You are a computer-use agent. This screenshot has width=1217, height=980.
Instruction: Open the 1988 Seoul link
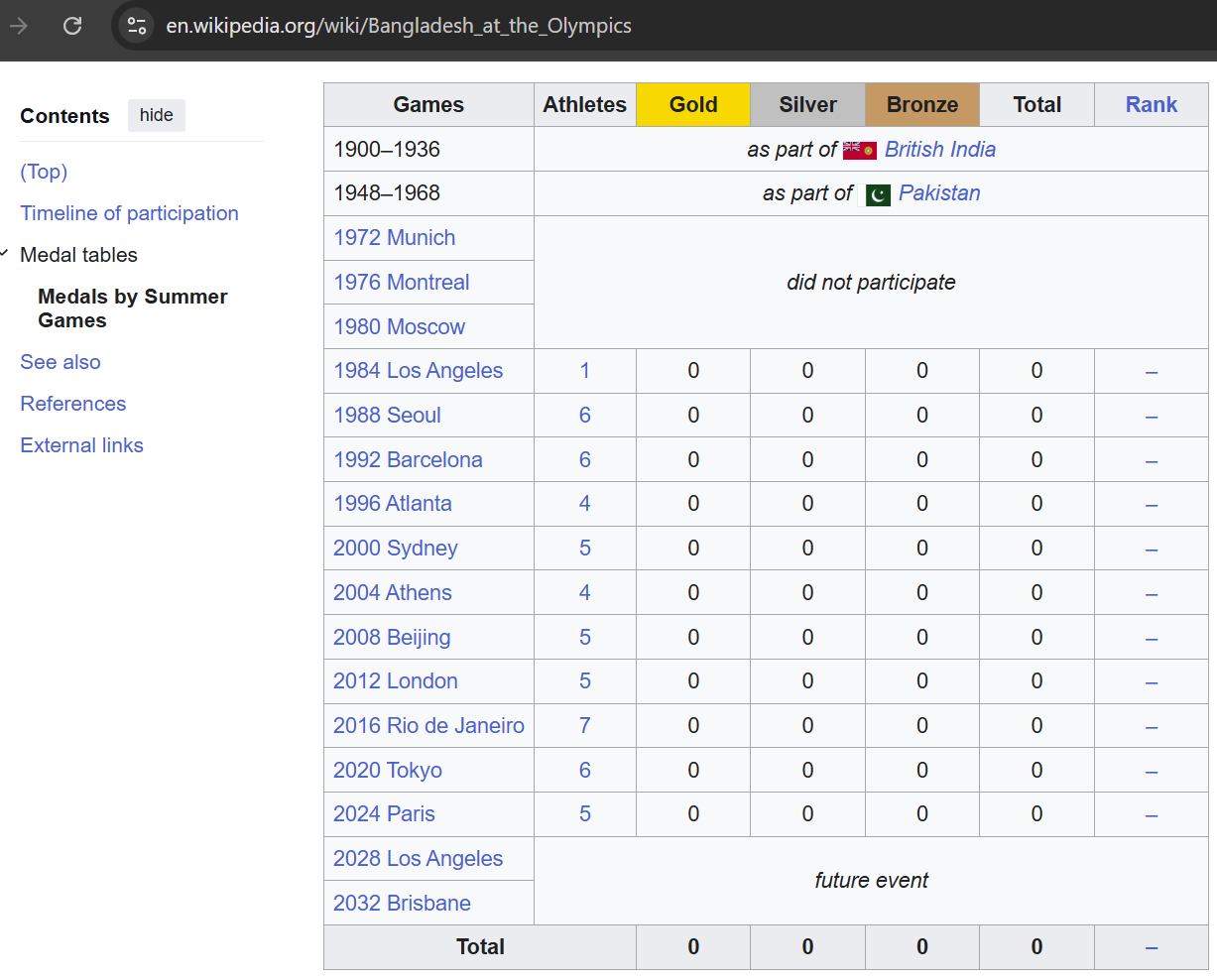(387, 415)
